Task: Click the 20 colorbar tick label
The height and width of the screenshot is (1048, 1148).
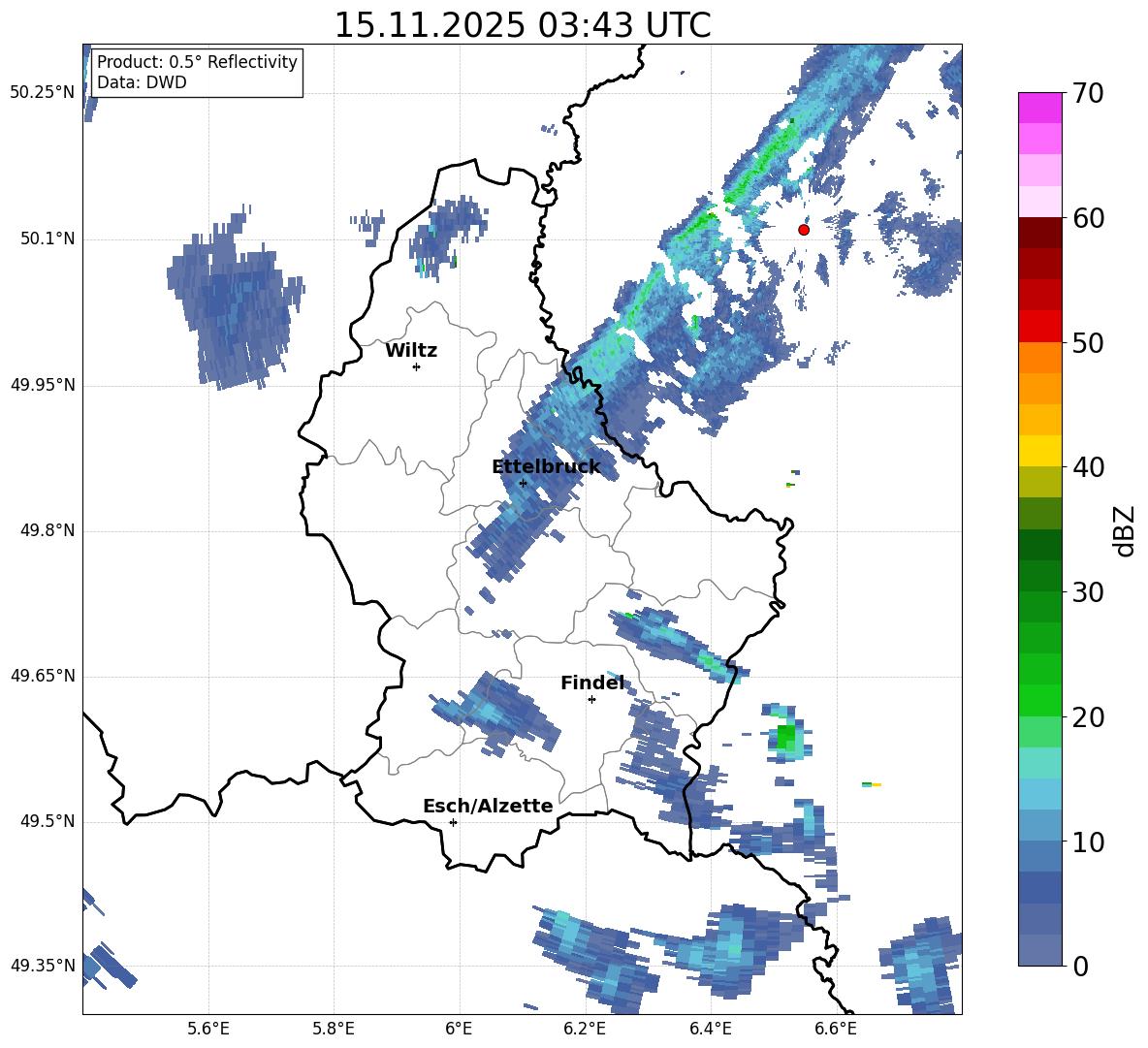Action: coord(1087,717)
